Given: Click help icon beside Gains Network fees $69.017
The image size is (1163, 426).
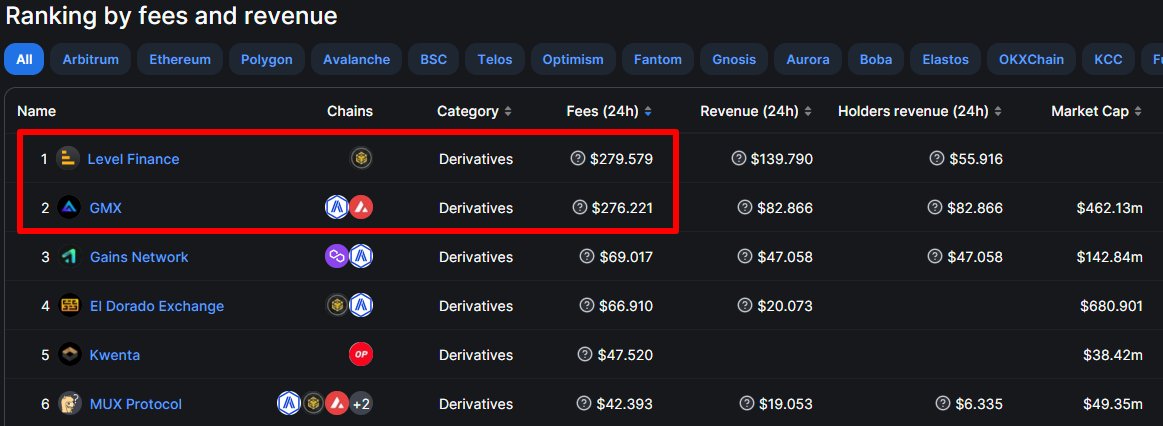Looking at the screenshot, I should point(586,256).
